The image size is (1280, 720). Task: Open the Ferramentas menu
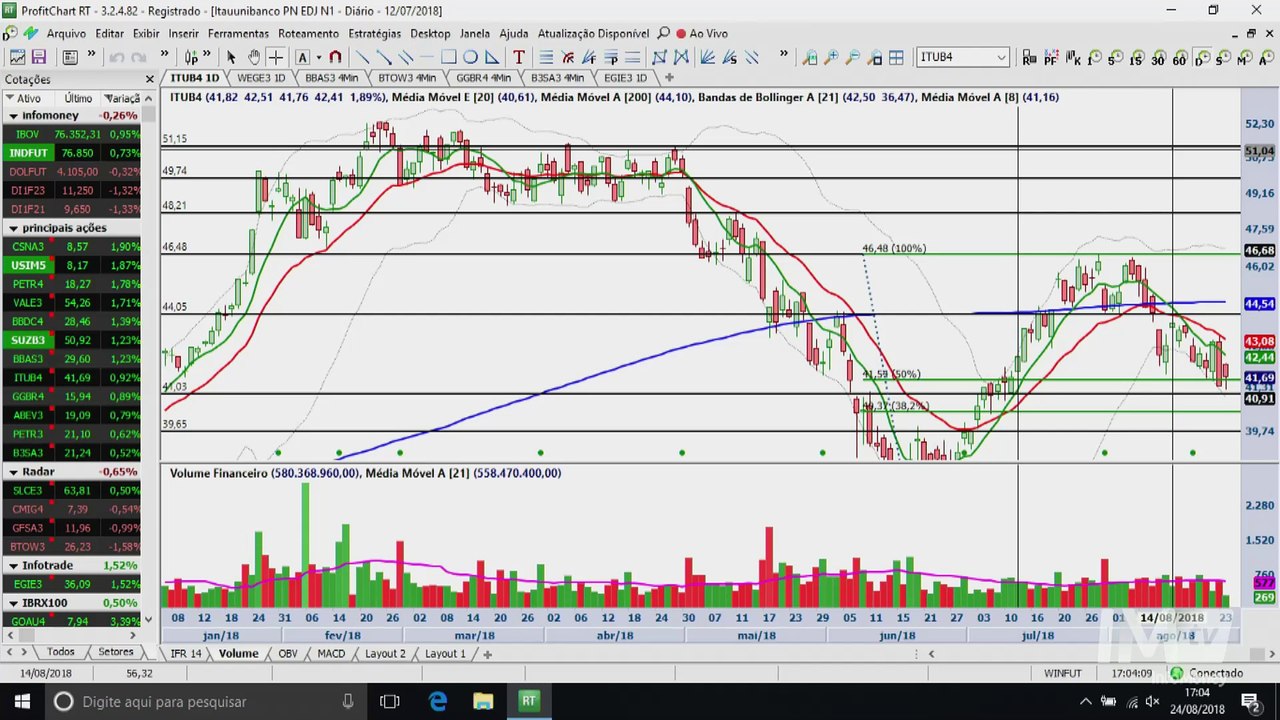[x=238, y=33]
